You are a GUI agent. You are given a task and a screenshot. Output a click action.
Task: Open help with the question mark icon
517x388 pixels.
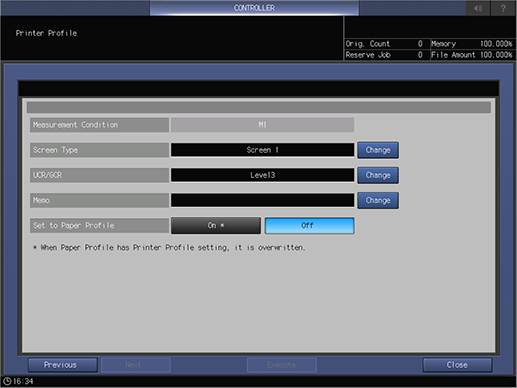(503, 8)
